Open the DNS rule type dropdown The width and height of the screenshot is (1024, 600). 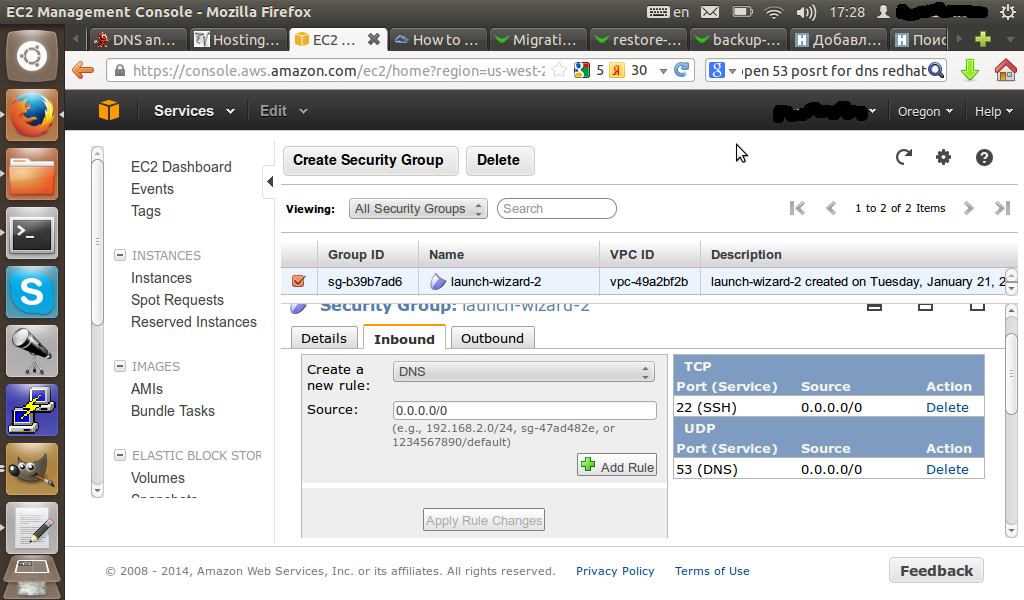coord(524,372)
